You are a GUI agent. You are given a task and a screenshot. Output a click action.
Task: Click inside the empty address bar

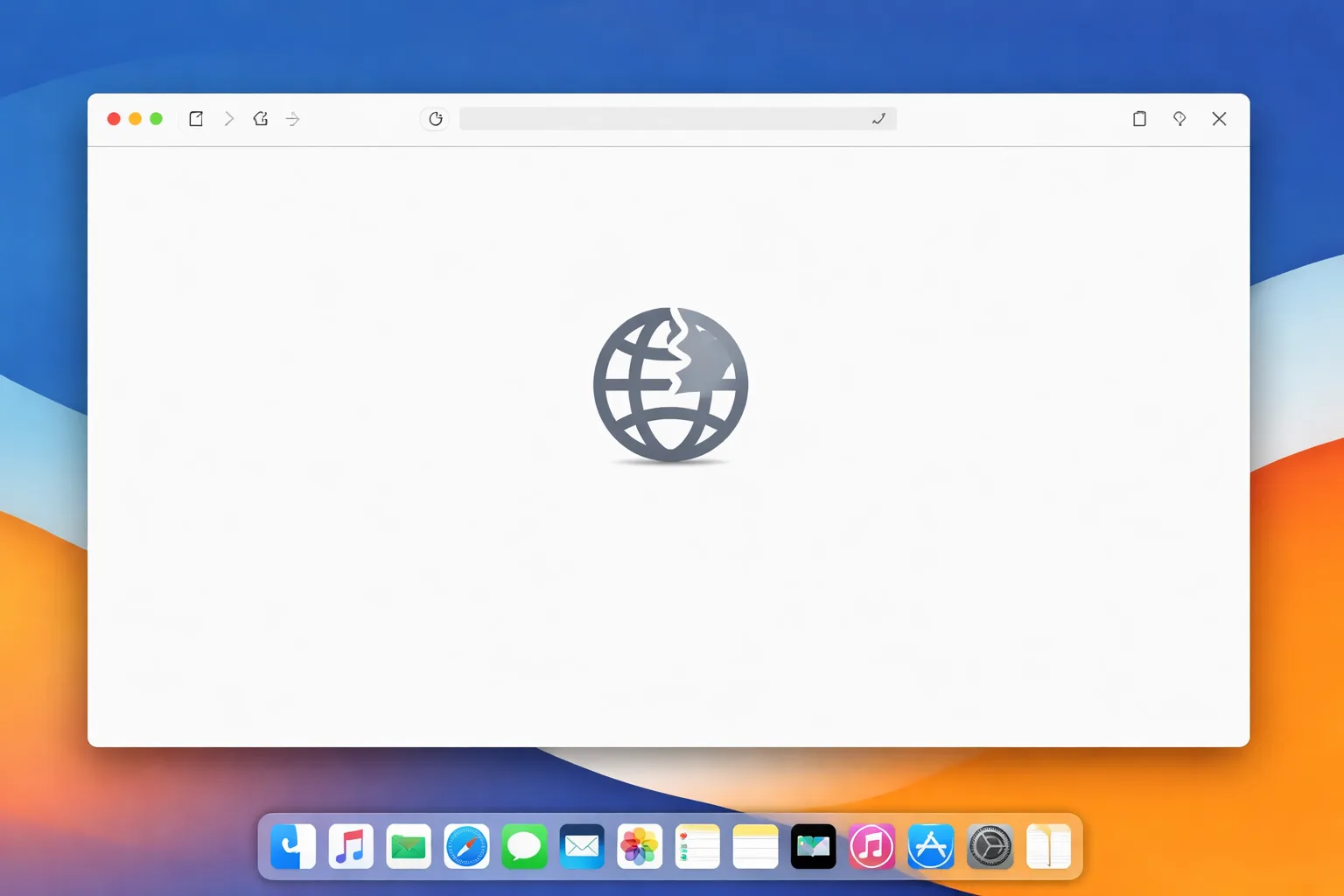click(x=678, y=119)
